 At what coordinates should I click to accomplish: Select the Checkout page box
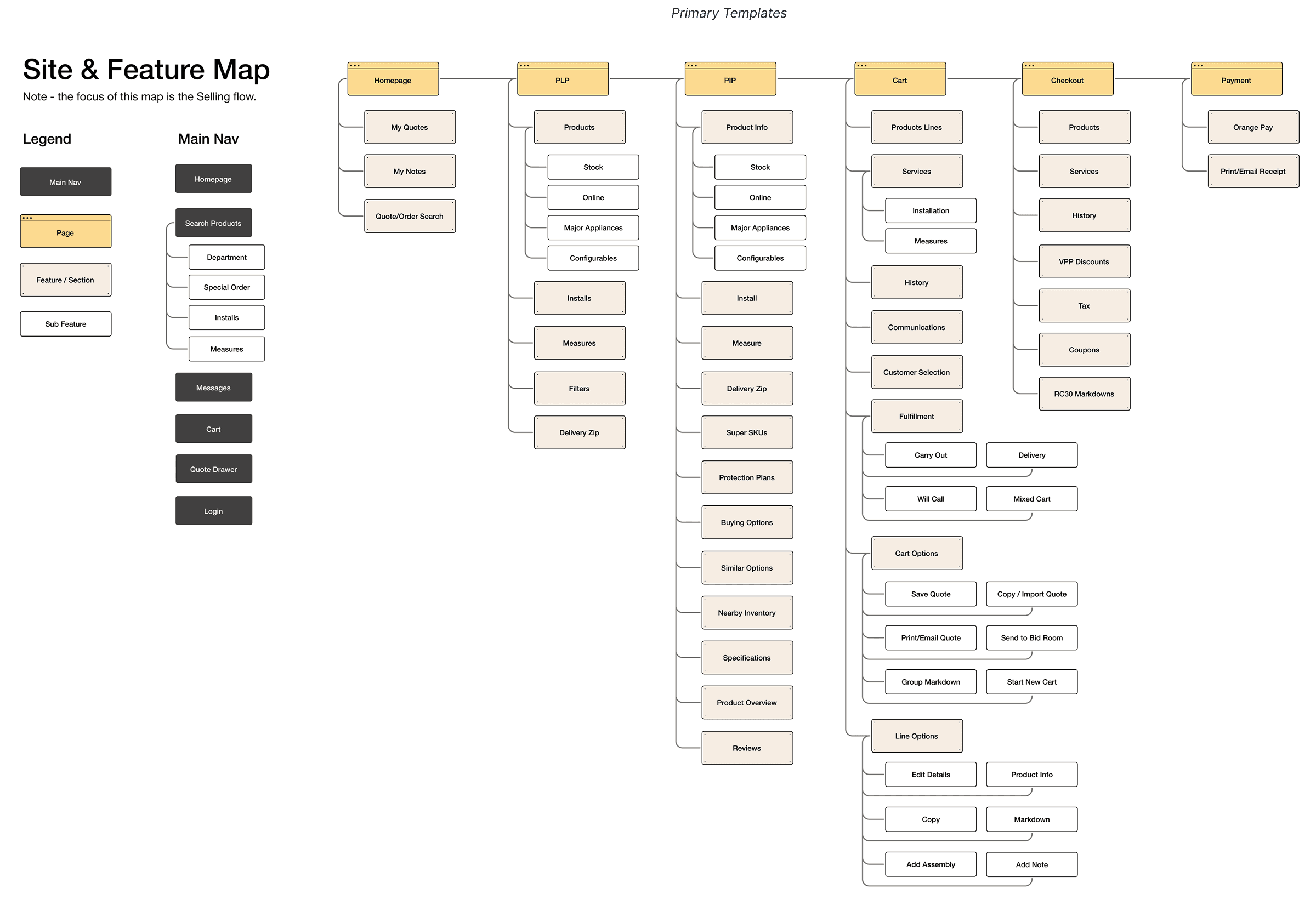1067,81
